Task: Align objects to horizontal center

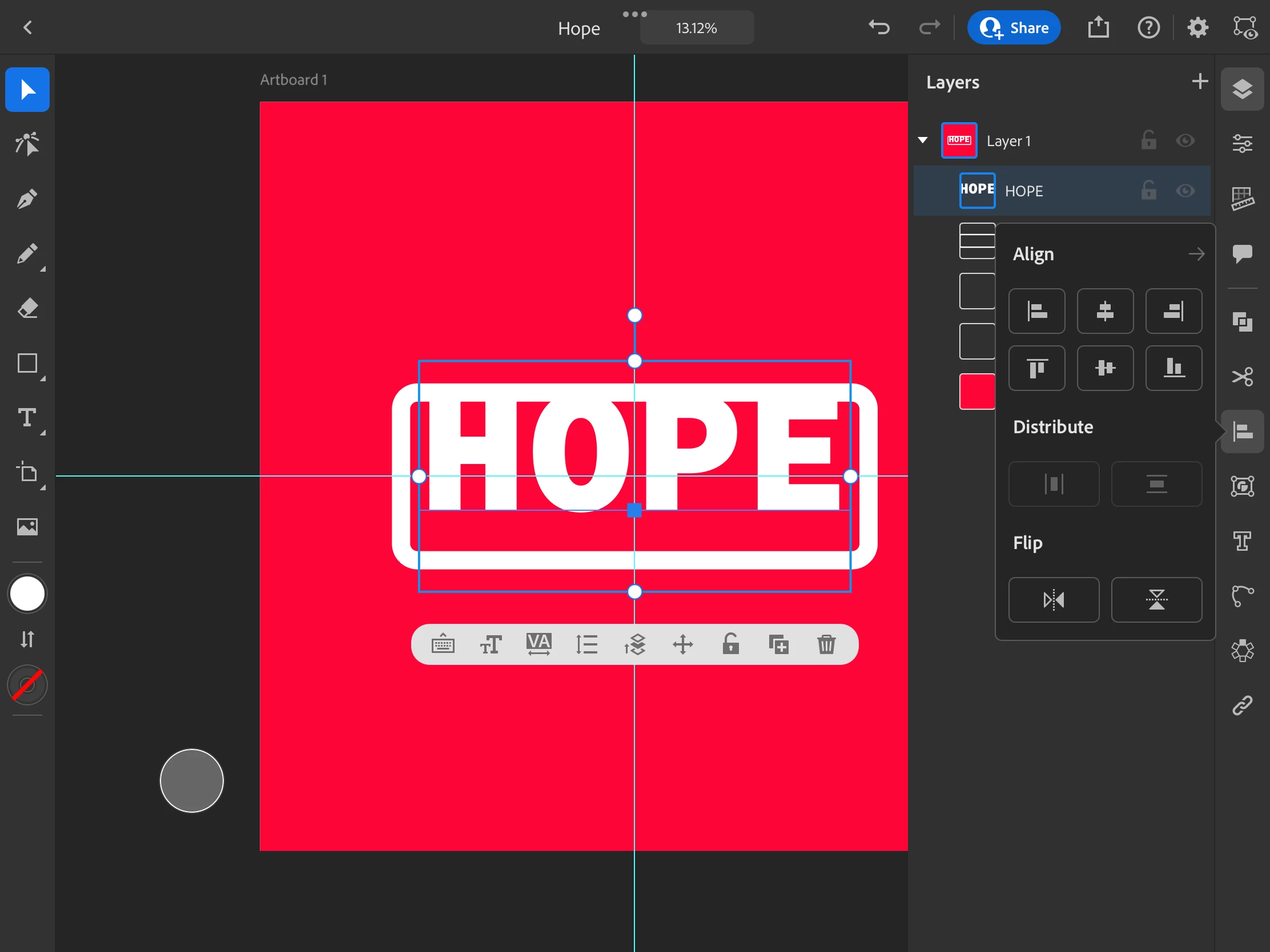Action: (1104, 311)
